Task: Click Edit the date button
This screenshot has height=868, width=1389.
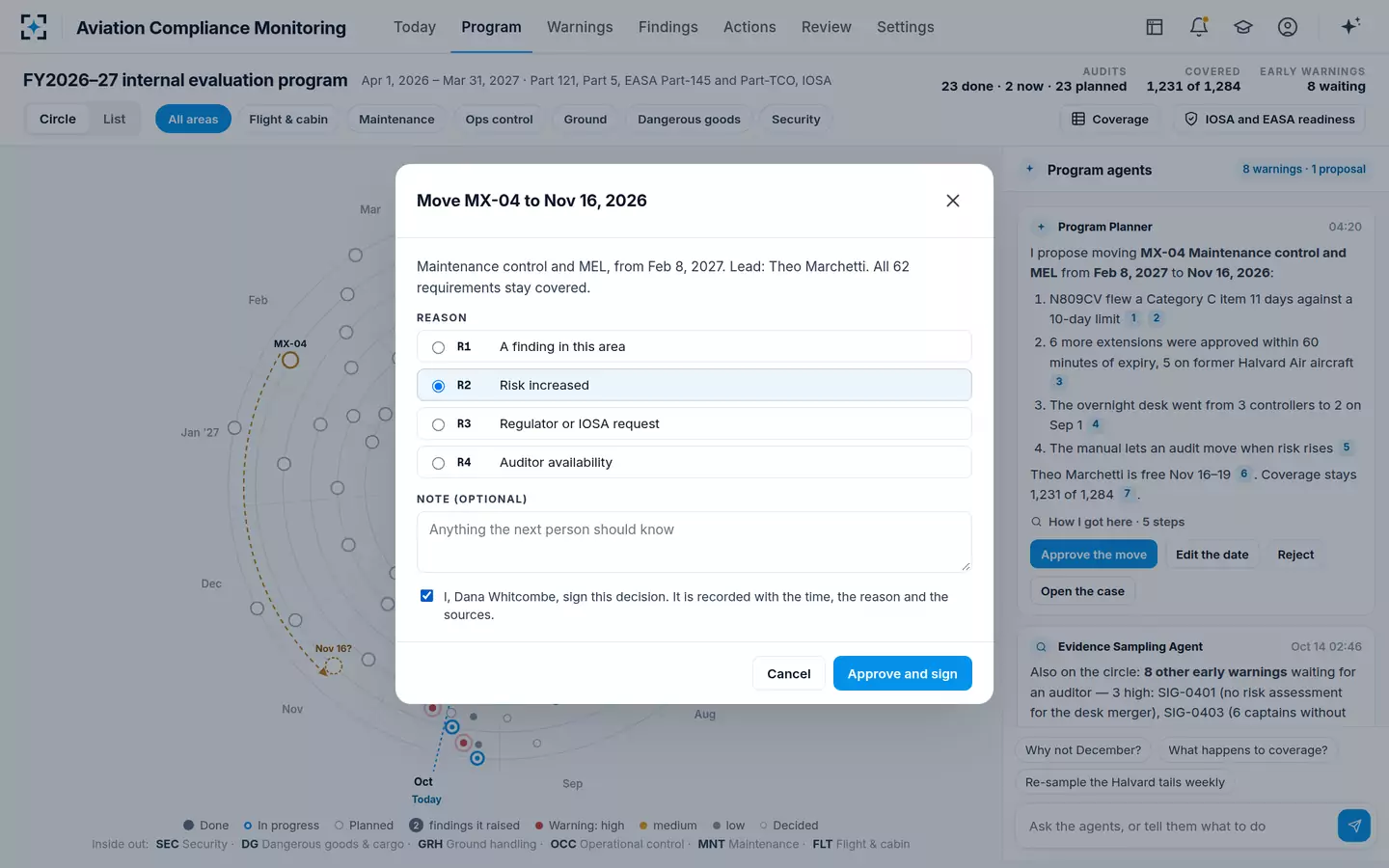Action: pyautogui.click(x=1212, y=555)
